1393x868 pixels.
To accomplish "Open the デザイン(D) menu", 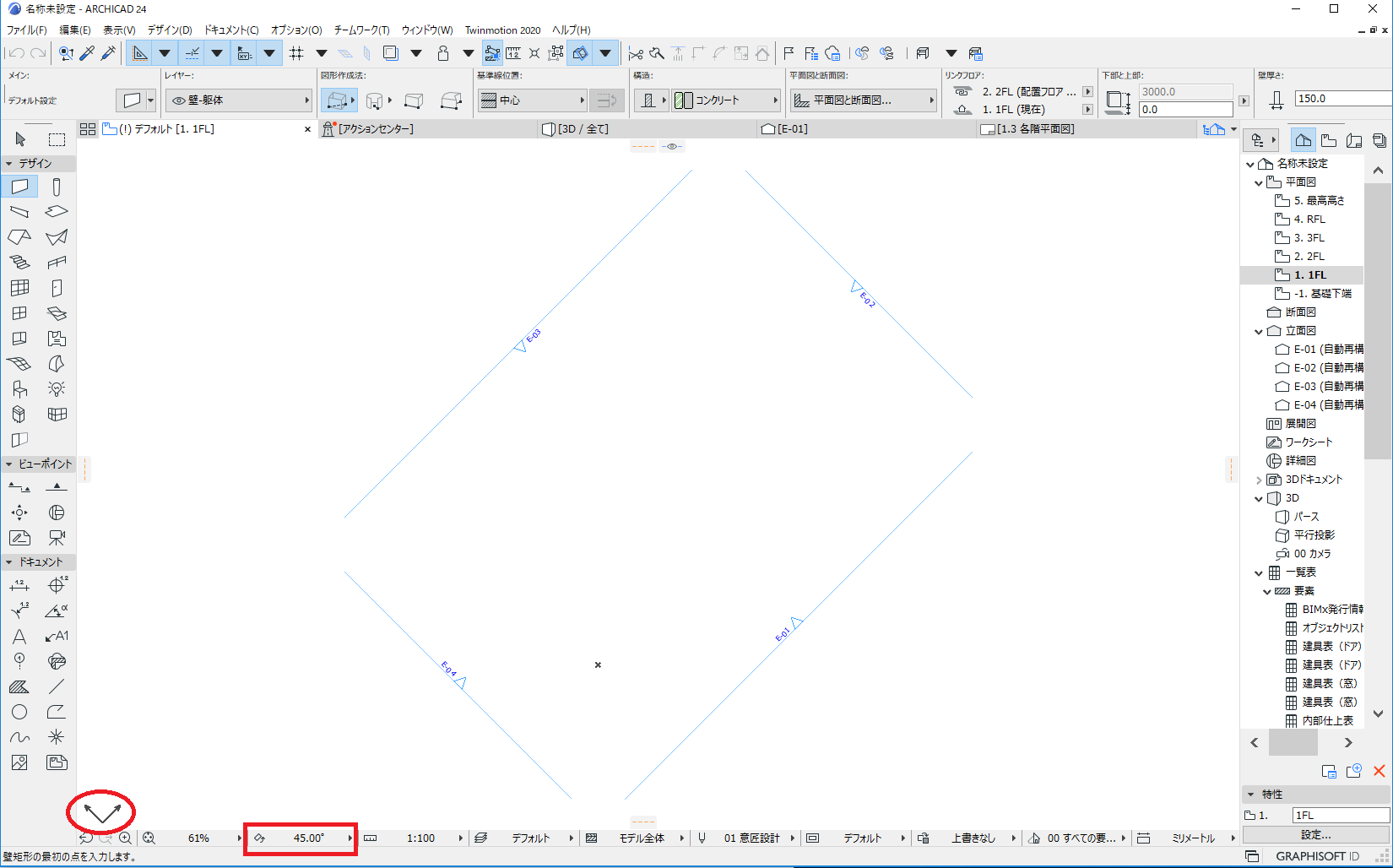I will (170, 30).
